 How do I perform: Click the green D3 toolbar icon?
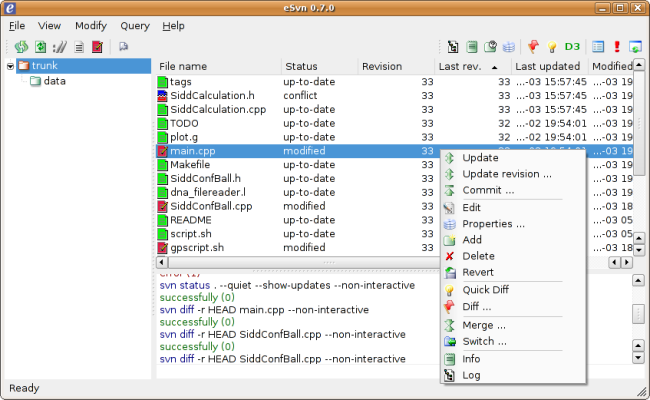click(572, 46)
